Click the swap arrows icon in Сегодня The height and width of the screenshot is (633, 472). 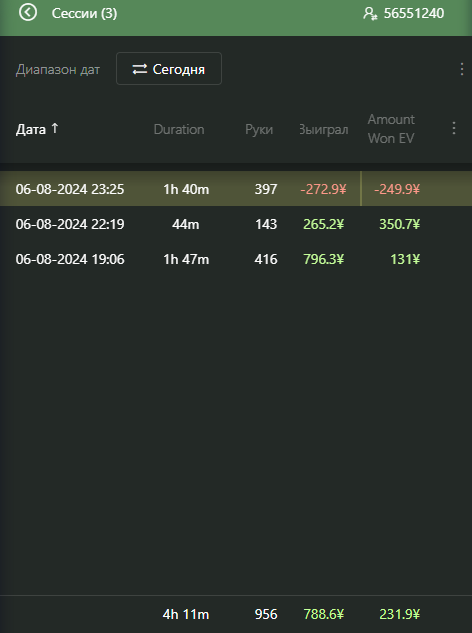(x=140, y=69)
